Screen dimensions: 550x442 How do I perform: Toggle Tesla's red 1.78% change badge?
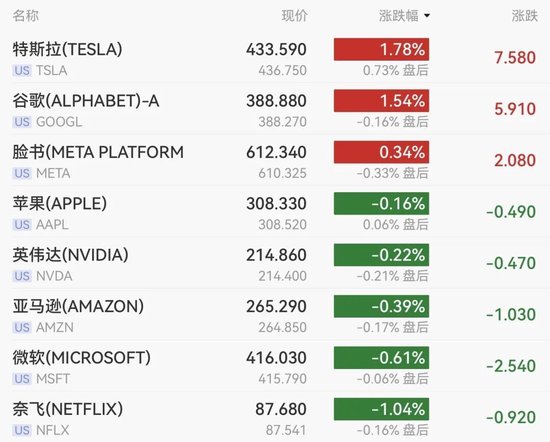[381, 49]
